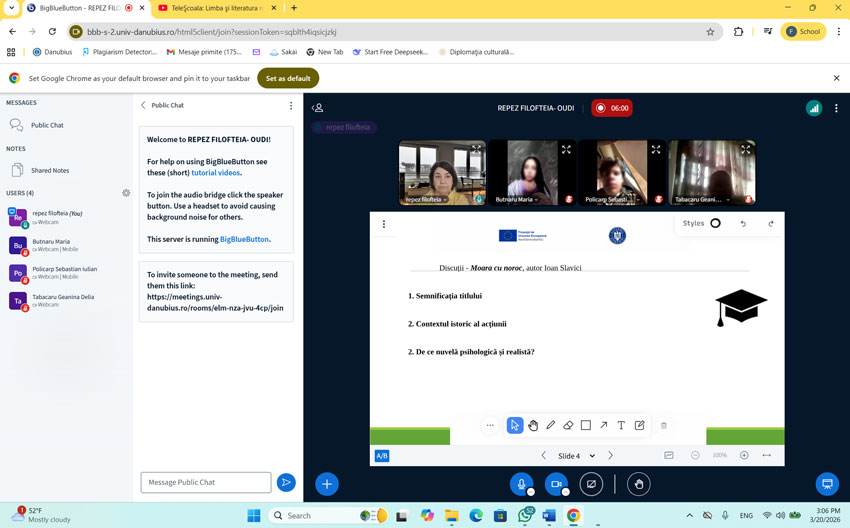
Task: Toggle screen sharing button
Action: (591, 484)
